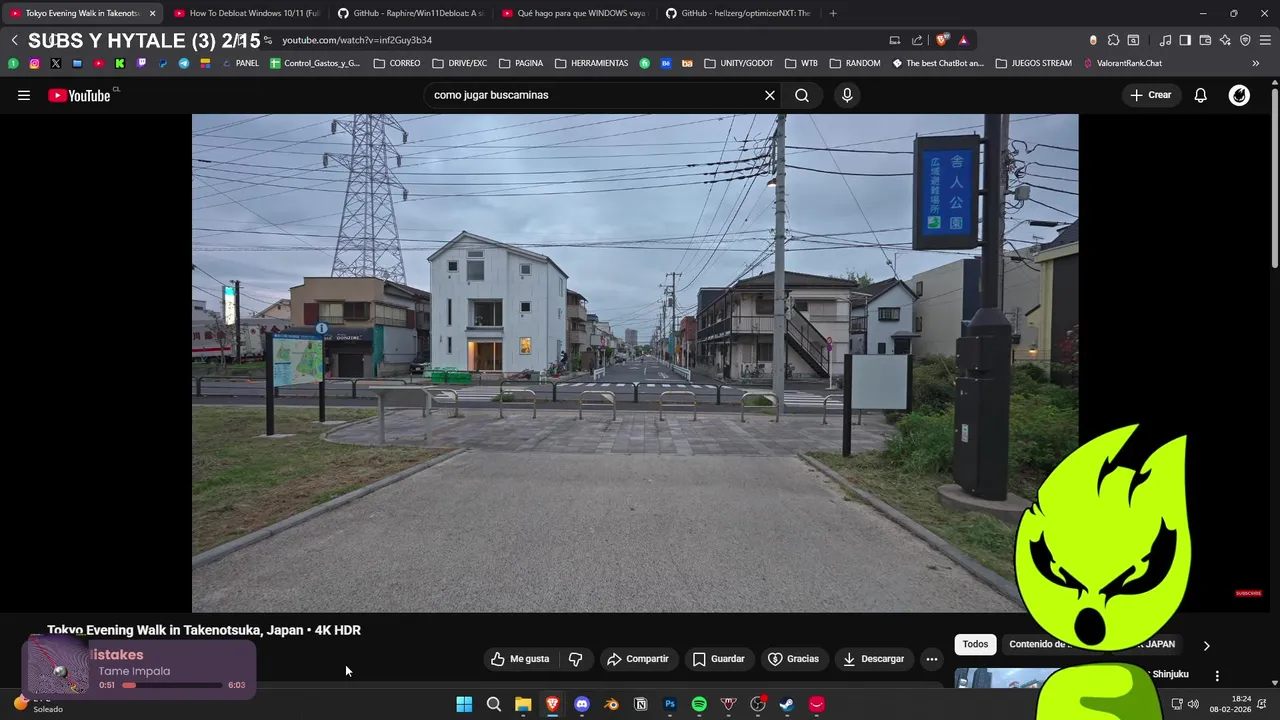Open more actions ellipsis under video
The height and width of the screenshot is (720, 1280).
[932, 659]
